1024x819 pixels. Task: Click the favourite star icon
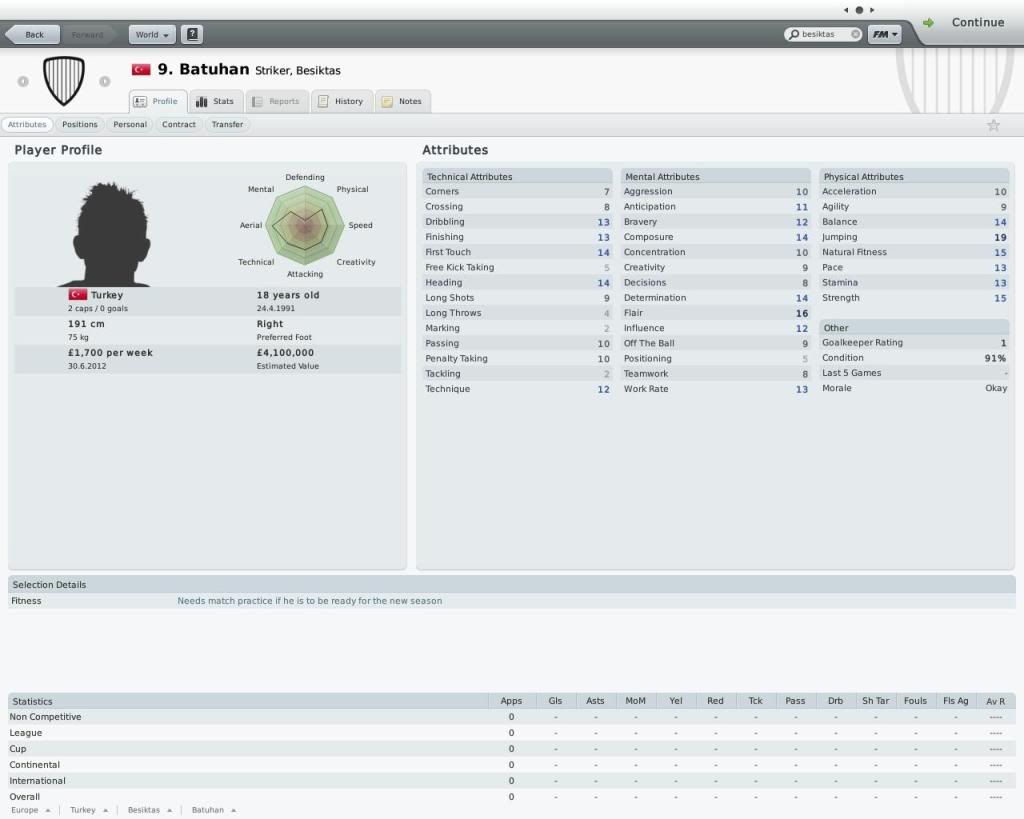pyautogui.click(x=993, y=125)
